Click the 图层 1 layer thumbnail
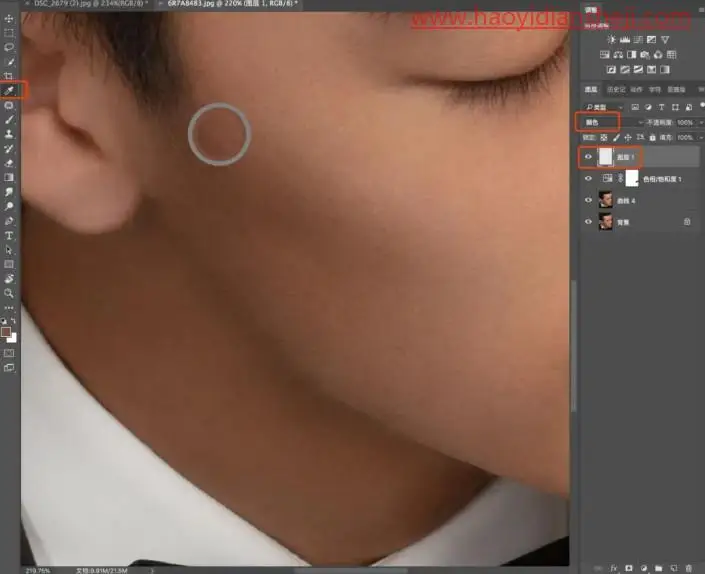The image size is (705, 574). tap(605, 157)
